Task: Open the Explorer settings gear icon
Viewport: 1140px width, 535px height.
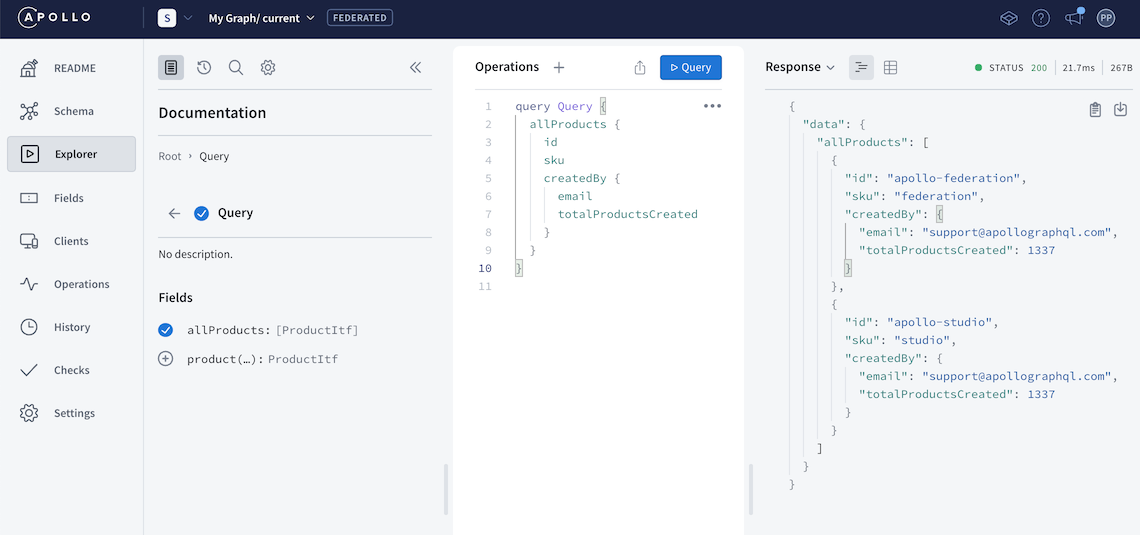Action: [268, 68]
